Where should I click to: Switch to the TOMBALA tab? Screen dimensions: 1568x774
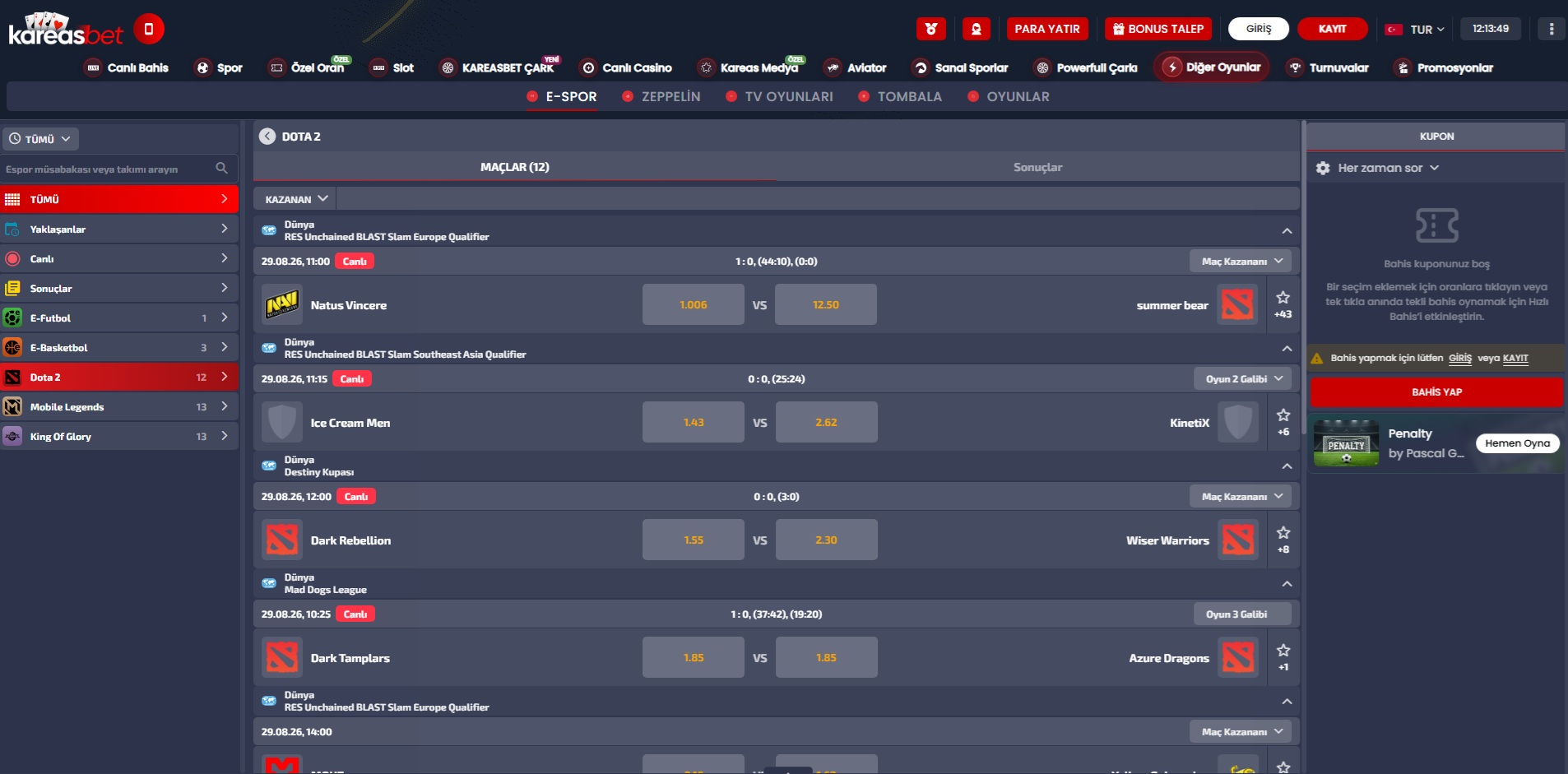[x=900, y=96]
